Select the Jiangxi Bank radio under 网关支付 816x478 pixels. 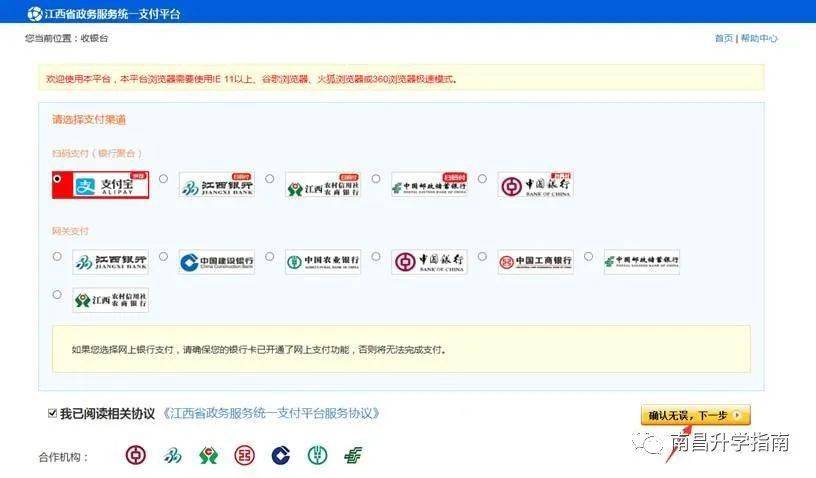(x=57, y=256)
